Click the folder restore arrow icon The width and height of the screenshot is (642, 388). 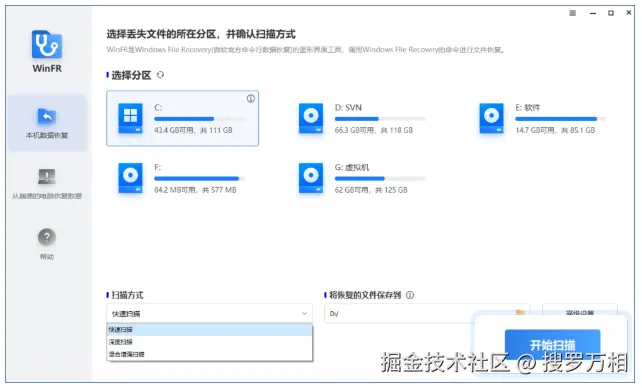47,116
